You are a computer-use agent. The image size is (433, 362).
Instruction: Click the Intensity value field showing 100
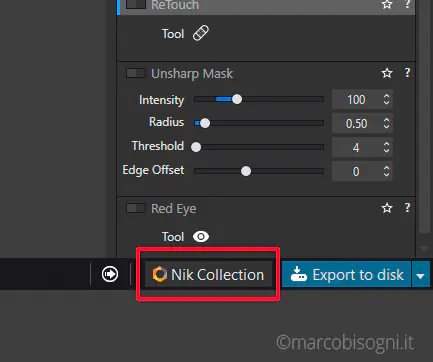tap(356, 99)
